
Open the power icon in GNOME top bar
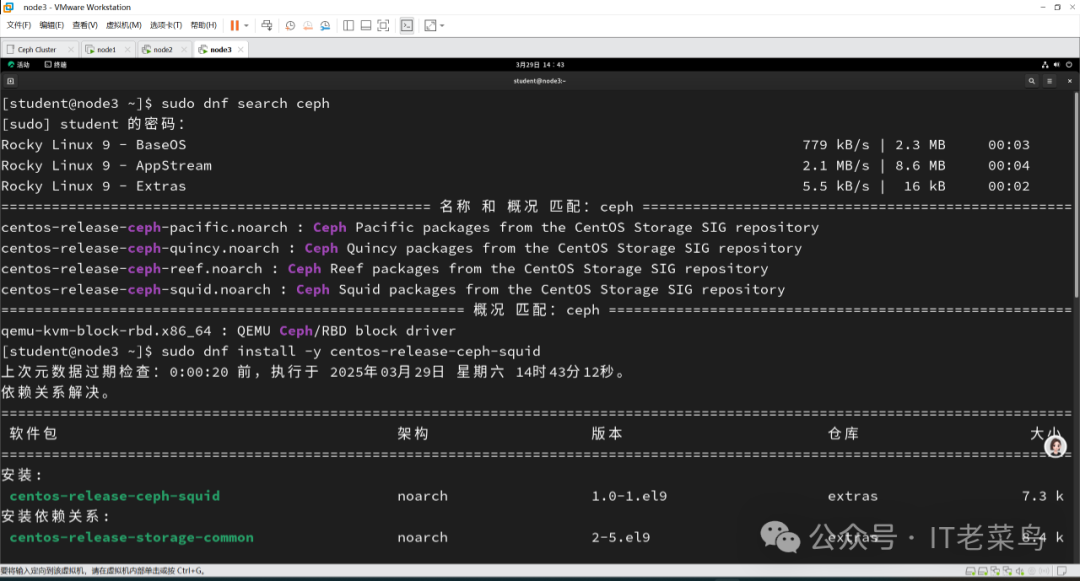tap(1069, 65)
